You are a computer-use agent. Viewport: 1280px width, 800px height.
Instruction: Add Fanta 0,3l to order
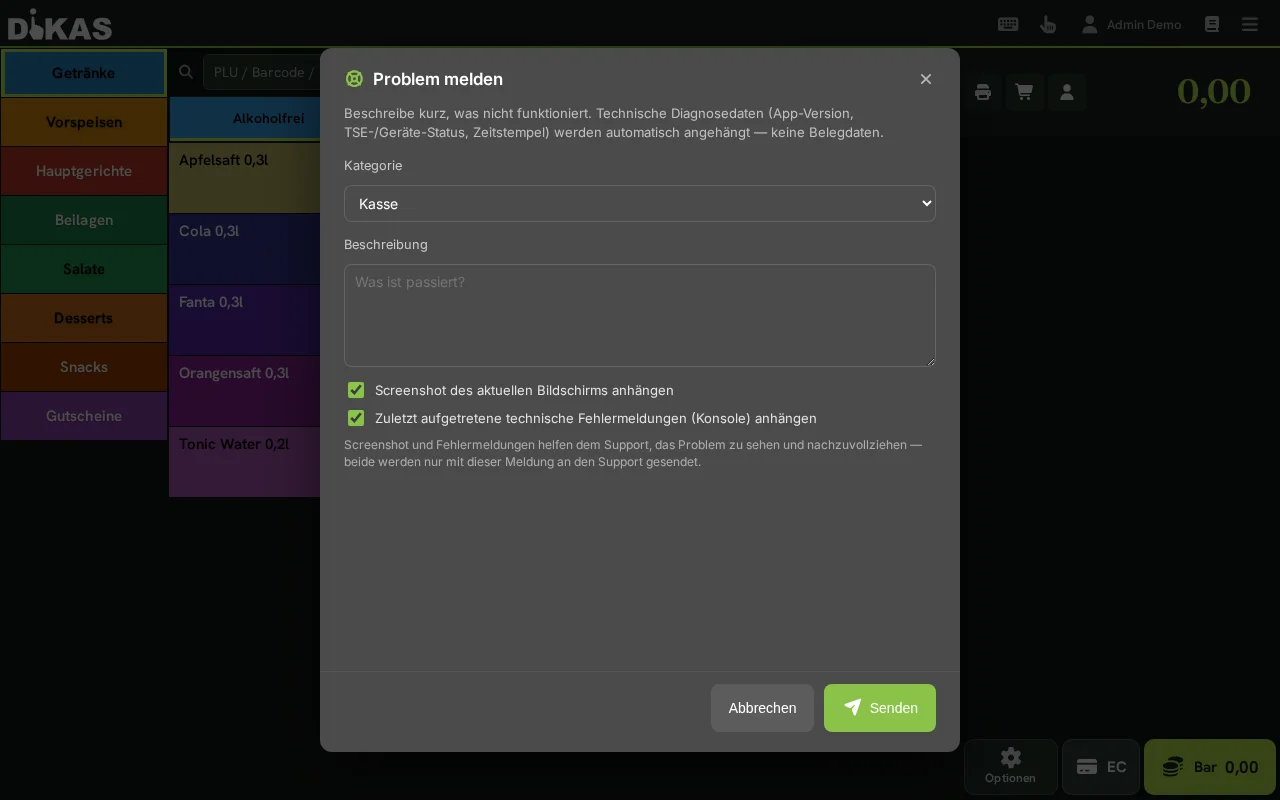(245, 319)
